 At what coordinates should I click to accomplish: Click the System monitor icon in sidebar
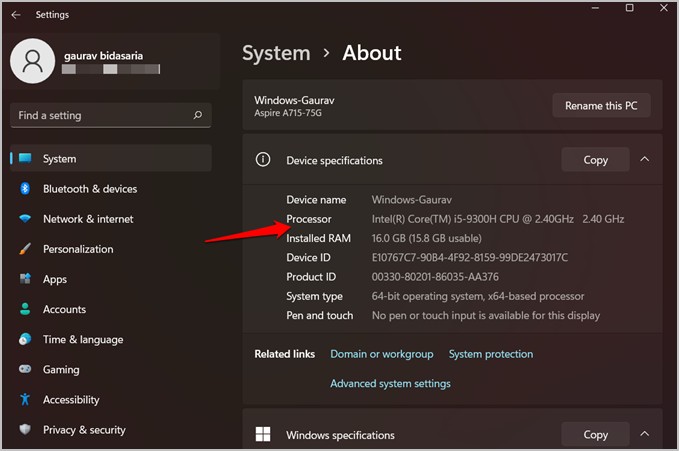point(25,158)
